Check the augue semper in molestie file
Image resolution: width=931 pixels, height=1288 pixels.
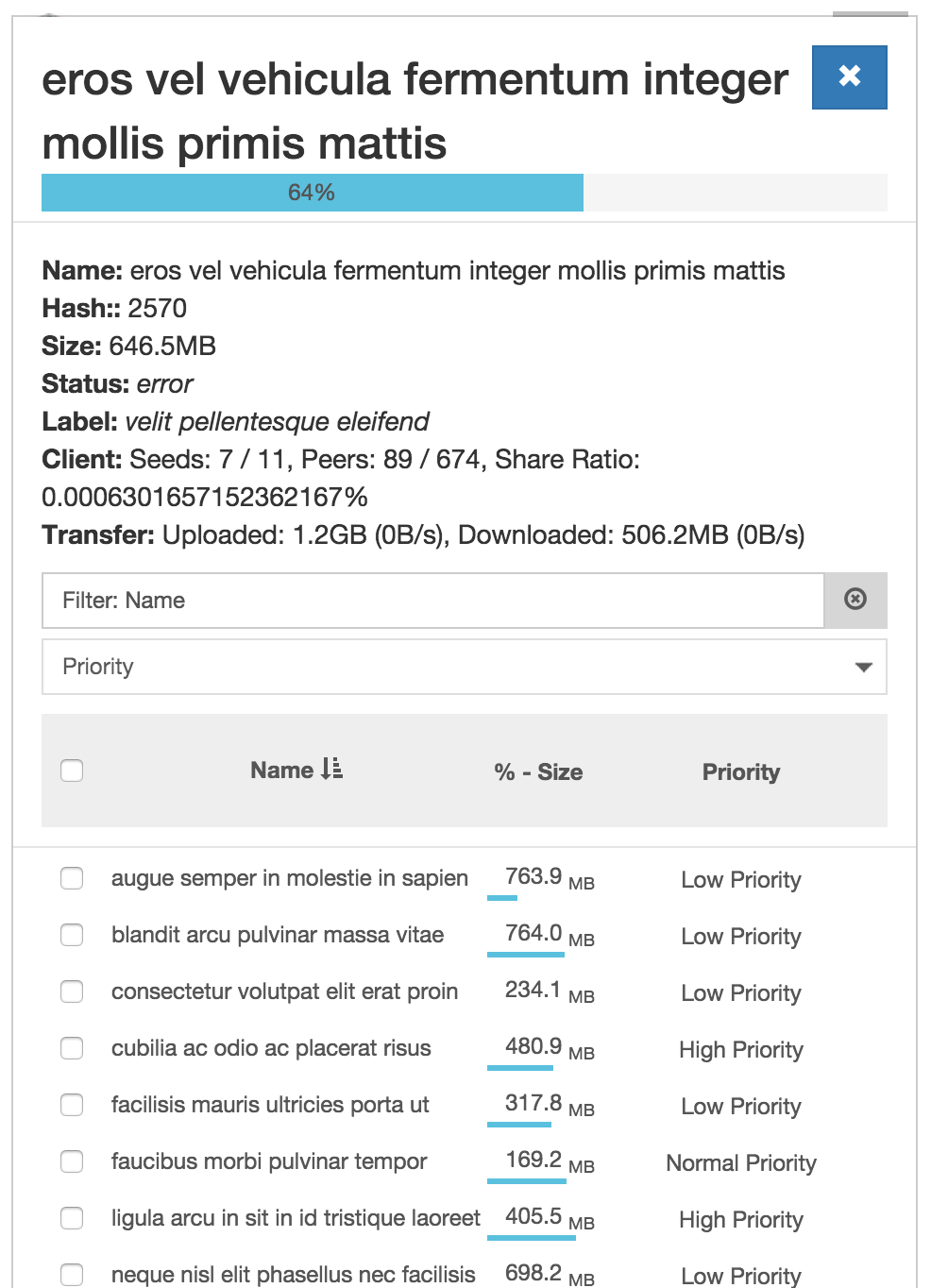coord(72,878)
